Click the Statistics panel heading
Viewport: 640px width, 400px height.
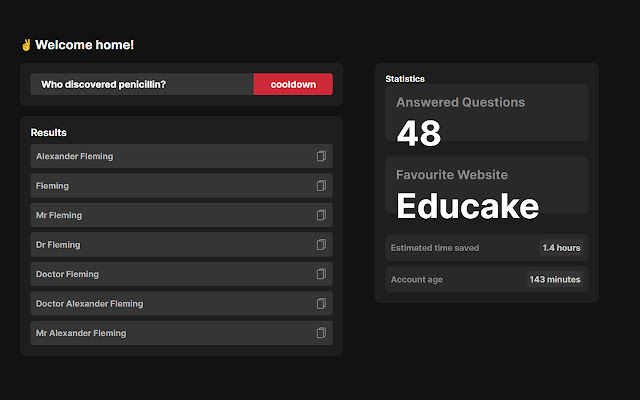click(405, 78)
